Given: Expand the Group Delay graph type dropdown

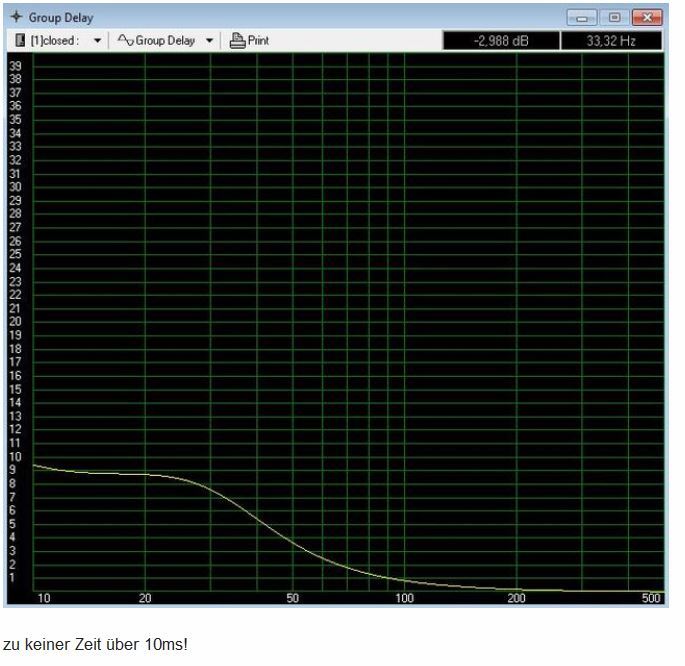Looking at the screenshot, I should click(x=210, y=41).
